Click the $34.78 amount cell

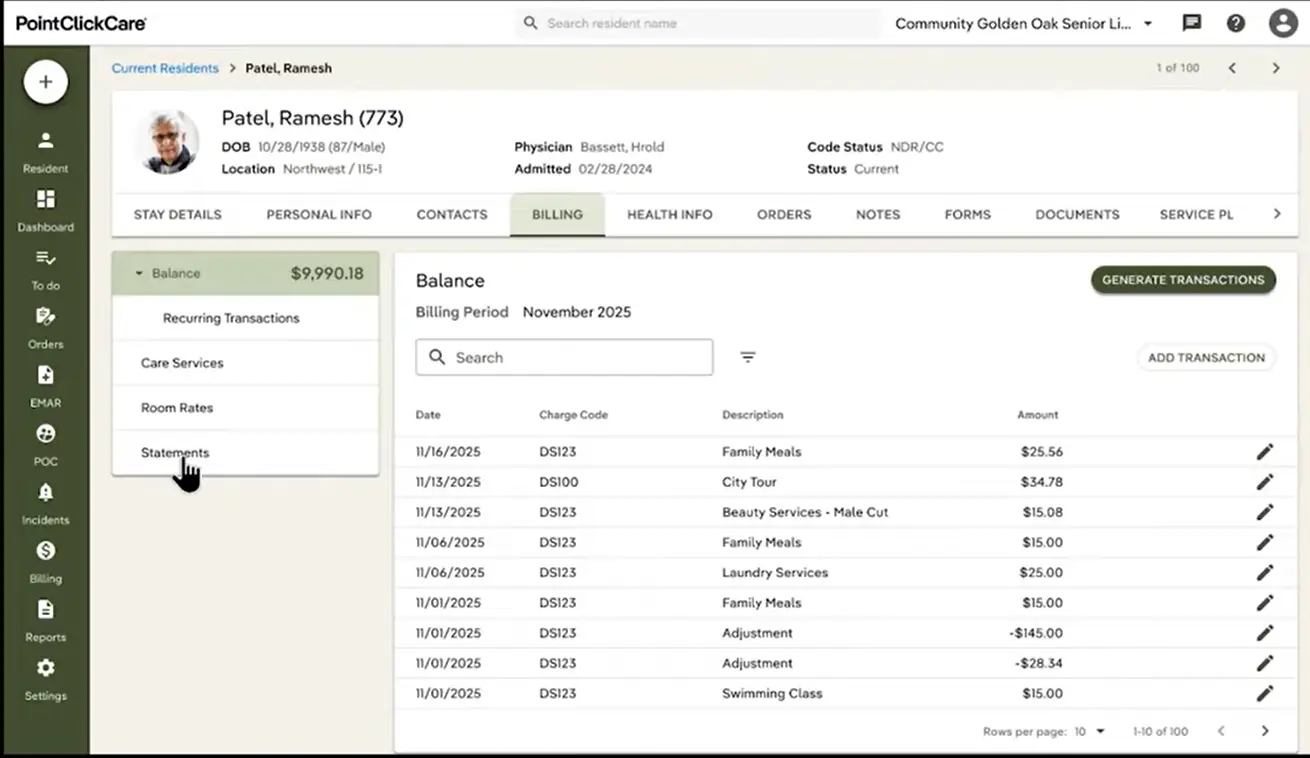tap(1042, 482)
